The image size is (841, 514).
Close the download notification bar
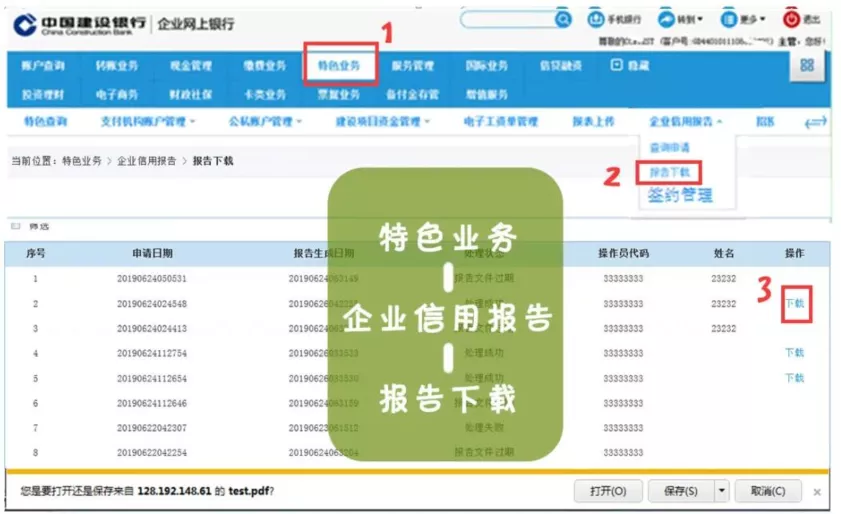(x=817, y=491)
